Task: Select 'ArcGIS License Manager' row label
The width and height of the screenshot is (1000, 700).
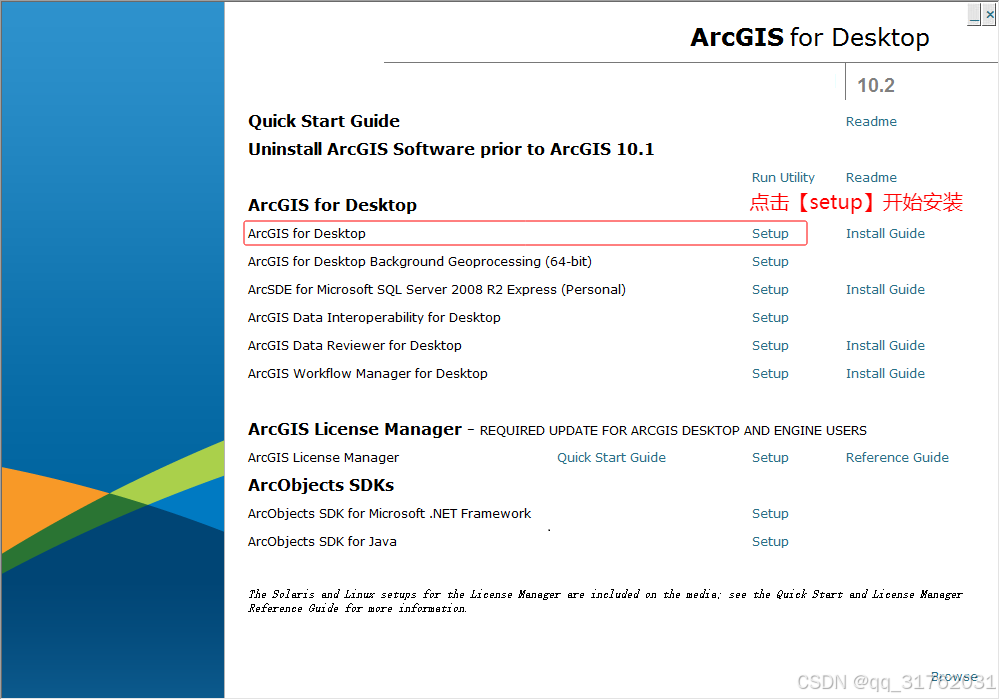Action: (323, 458)
